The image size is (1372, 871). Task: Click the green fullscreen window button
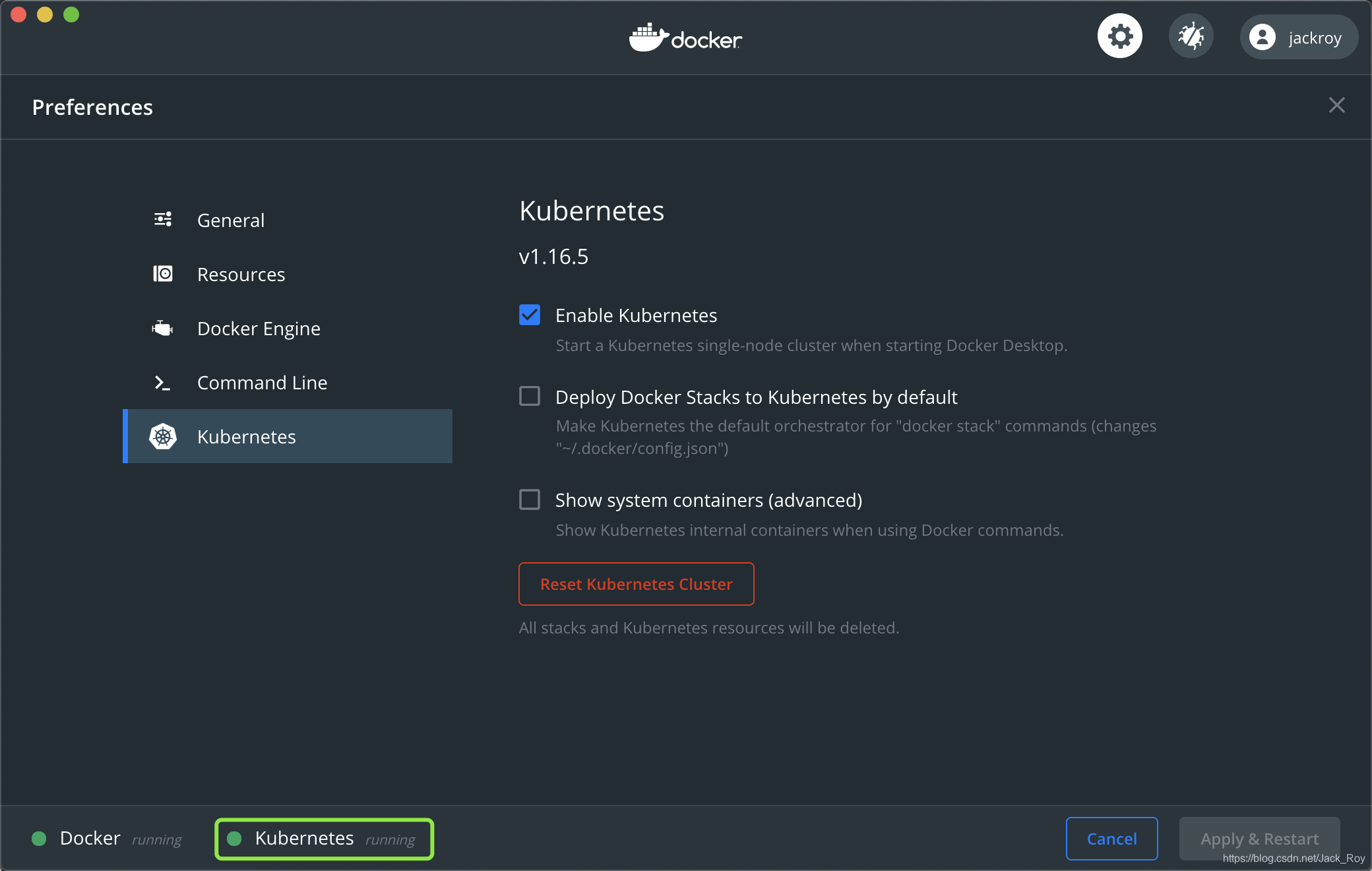[71, 15]
